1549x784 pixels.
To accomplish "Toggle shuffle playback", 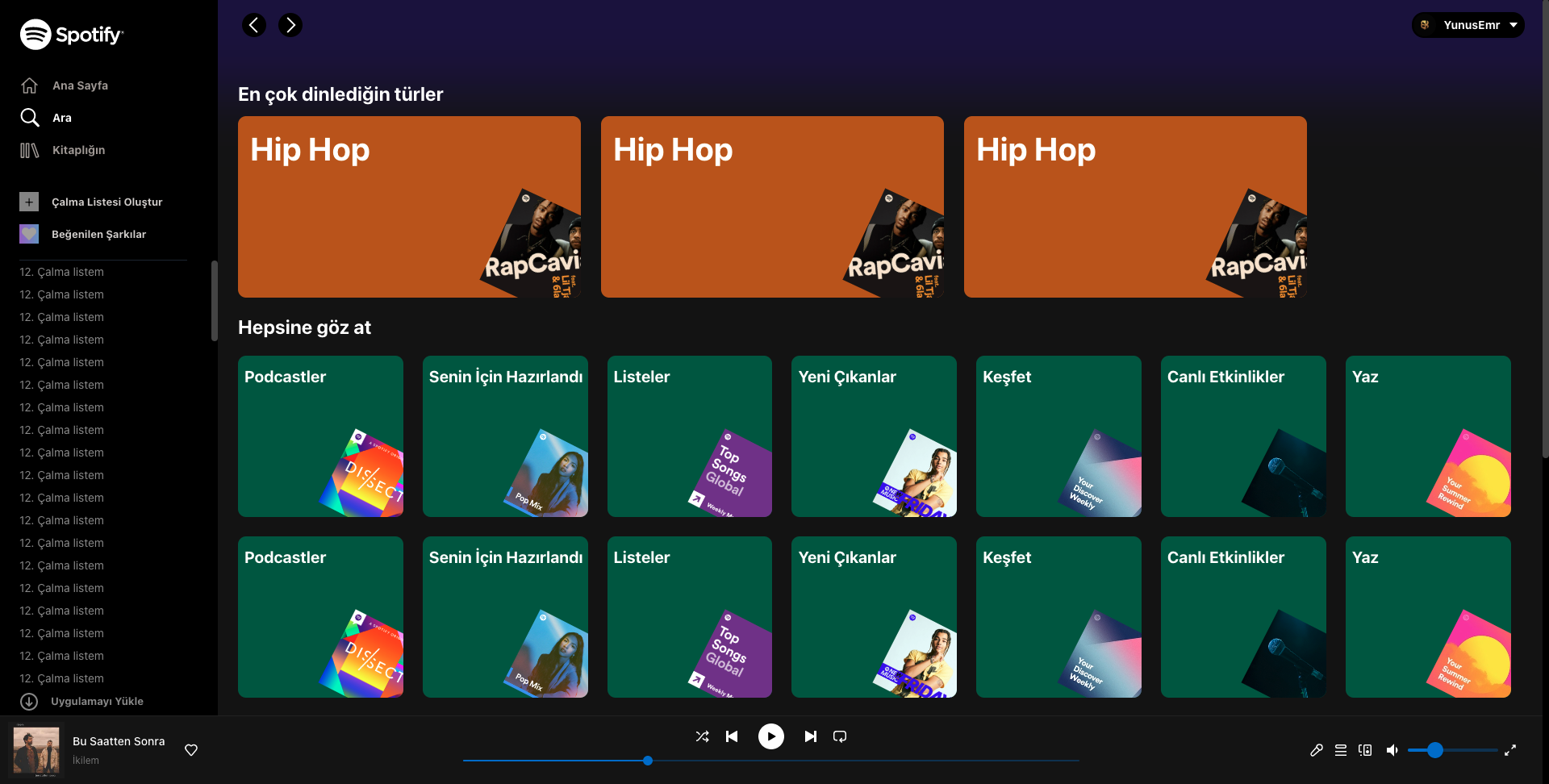I will coord(703,736).
